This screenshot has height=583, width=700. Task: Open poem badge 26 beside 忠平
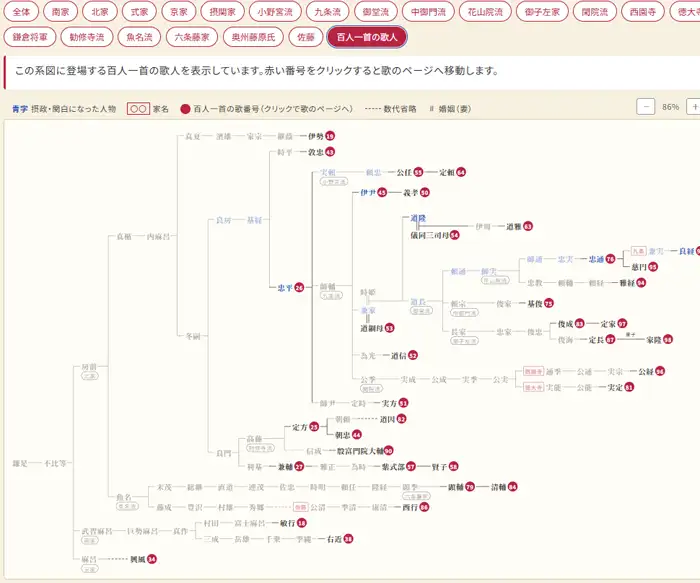(x=299, y=288)
